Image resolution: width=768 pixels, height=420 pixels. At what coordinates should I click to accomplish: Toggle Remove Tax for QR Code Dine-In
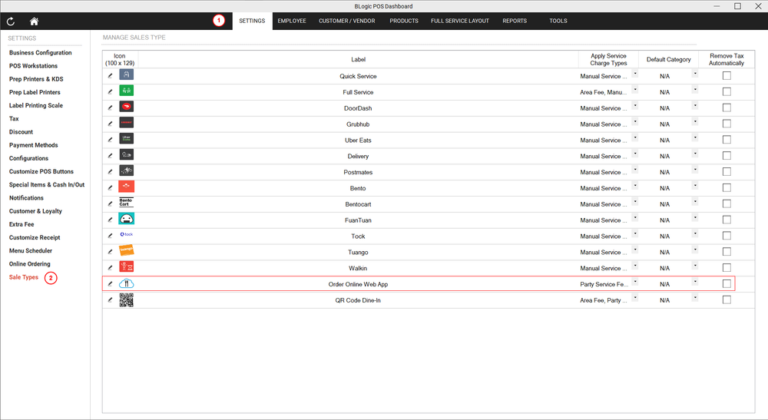coord(726,299)
